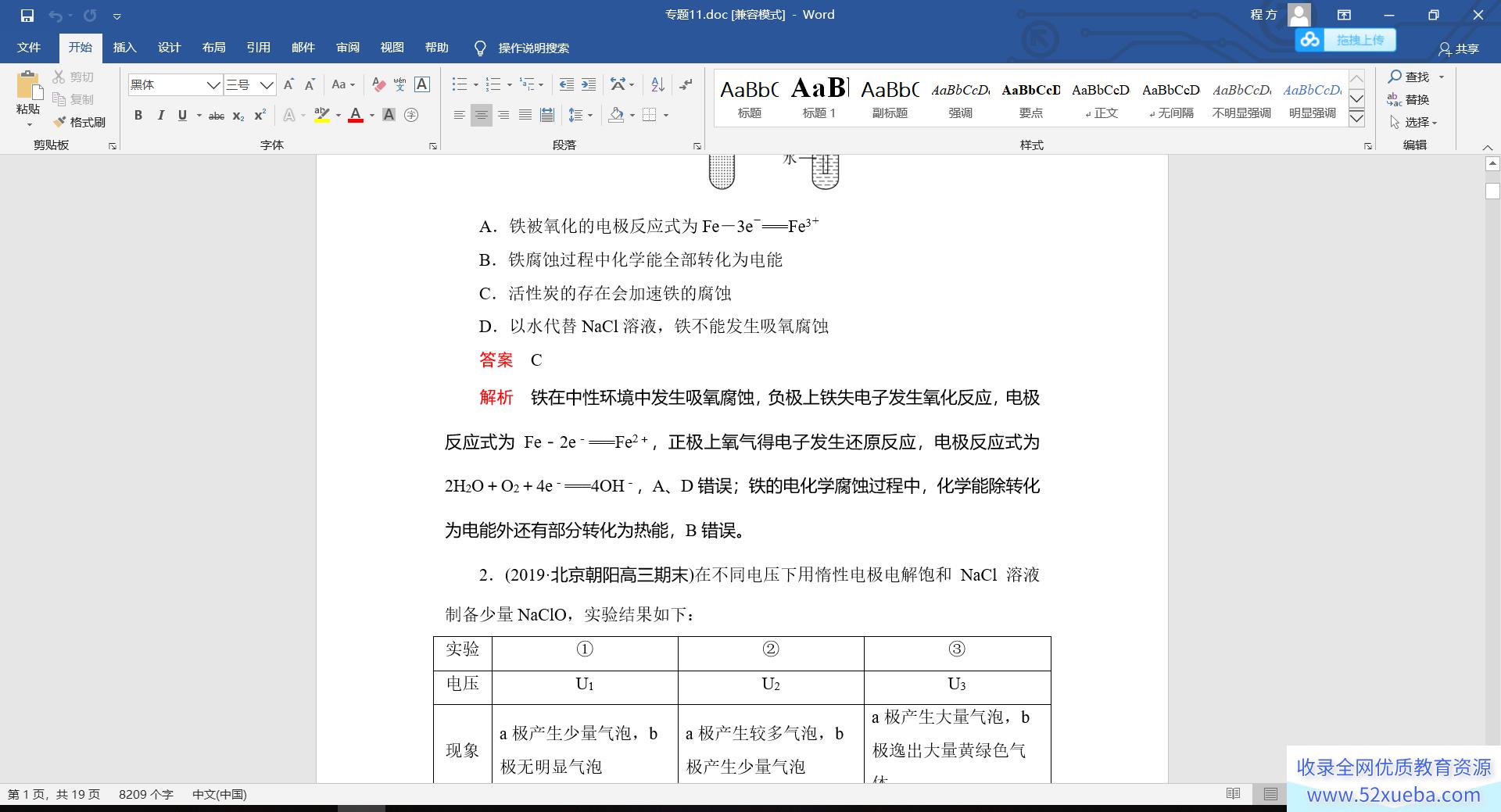Image resolution: width=1501 pixels, height=812 pixels.
Task: Click 查找 (Find) button
Action: click(x=1410, y=77)
